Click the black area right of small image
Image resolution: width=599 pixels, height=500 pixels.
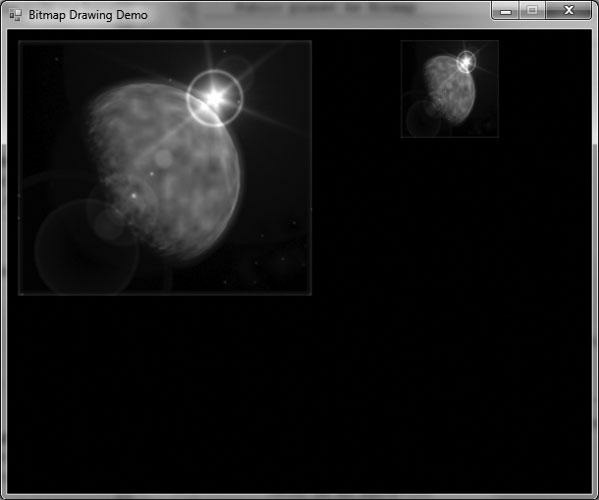[545, 89]
